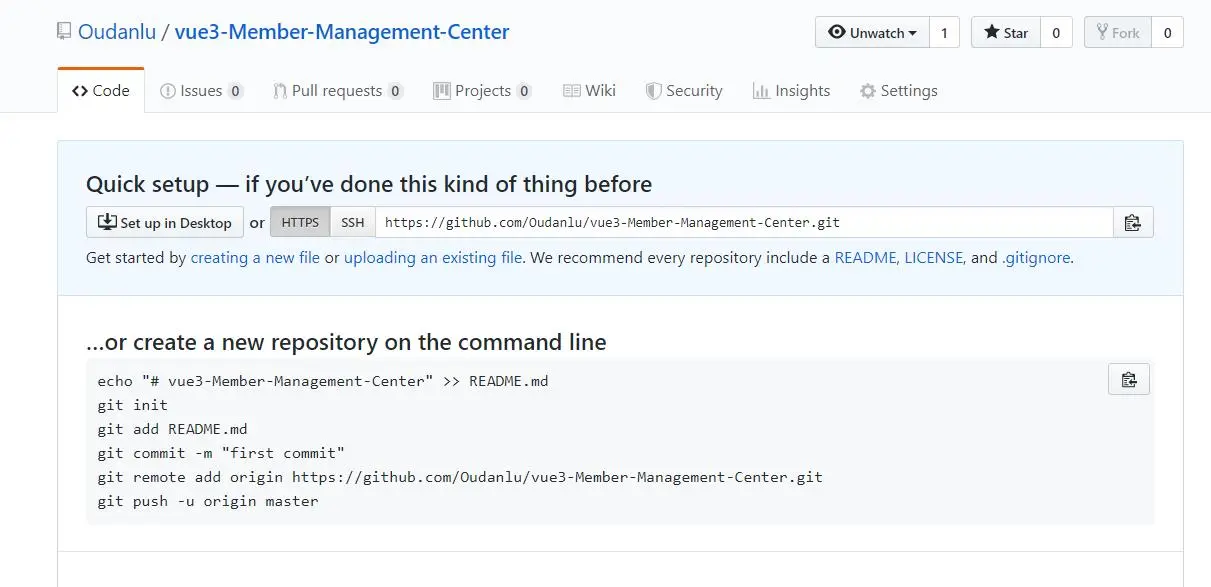The image size is (1211, 587).
Task: Open repository Settings tab
Action: click(898, 91)
